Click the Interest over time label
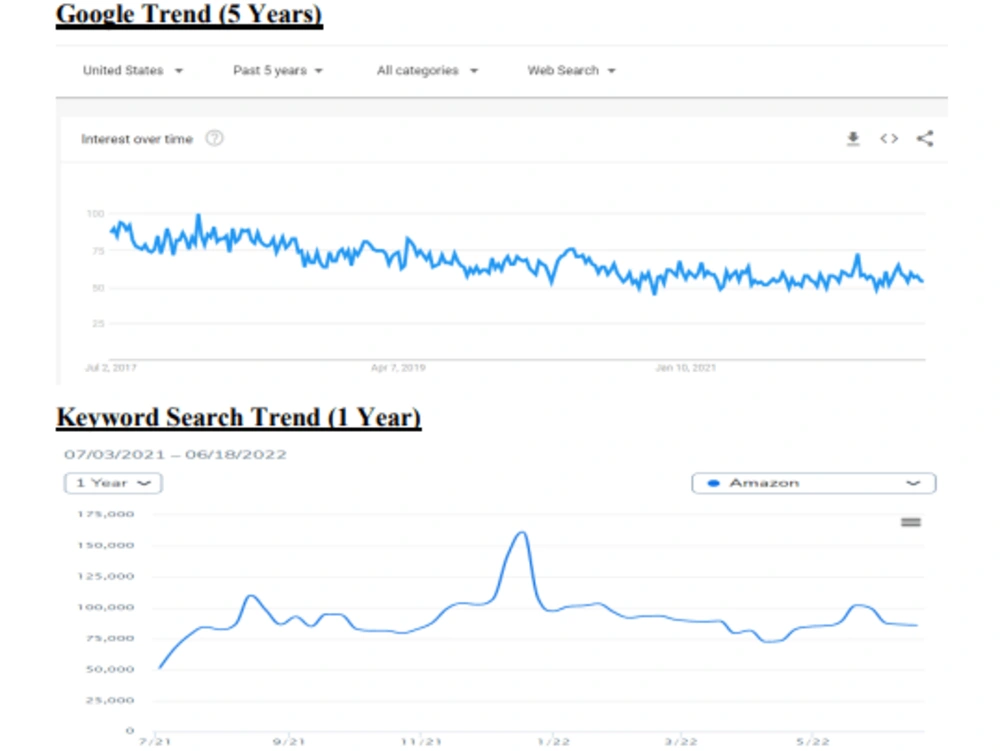 (x=136, y=139)
